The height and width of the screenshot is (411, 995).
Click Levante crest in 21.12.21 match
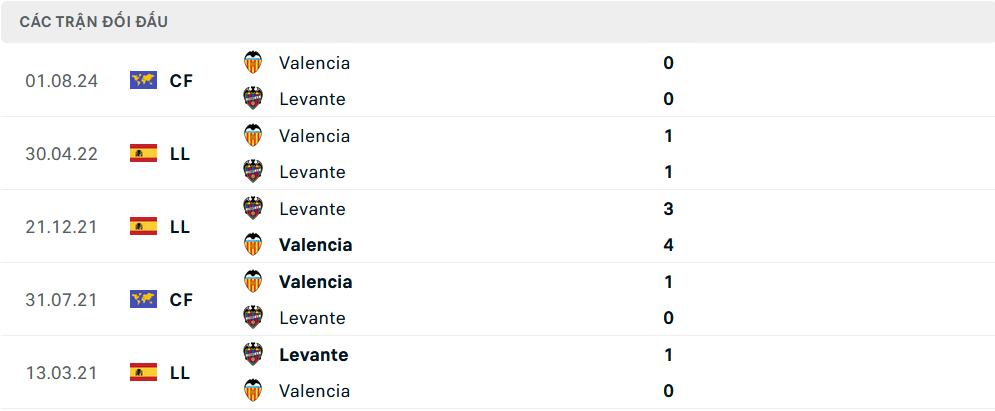254,209
